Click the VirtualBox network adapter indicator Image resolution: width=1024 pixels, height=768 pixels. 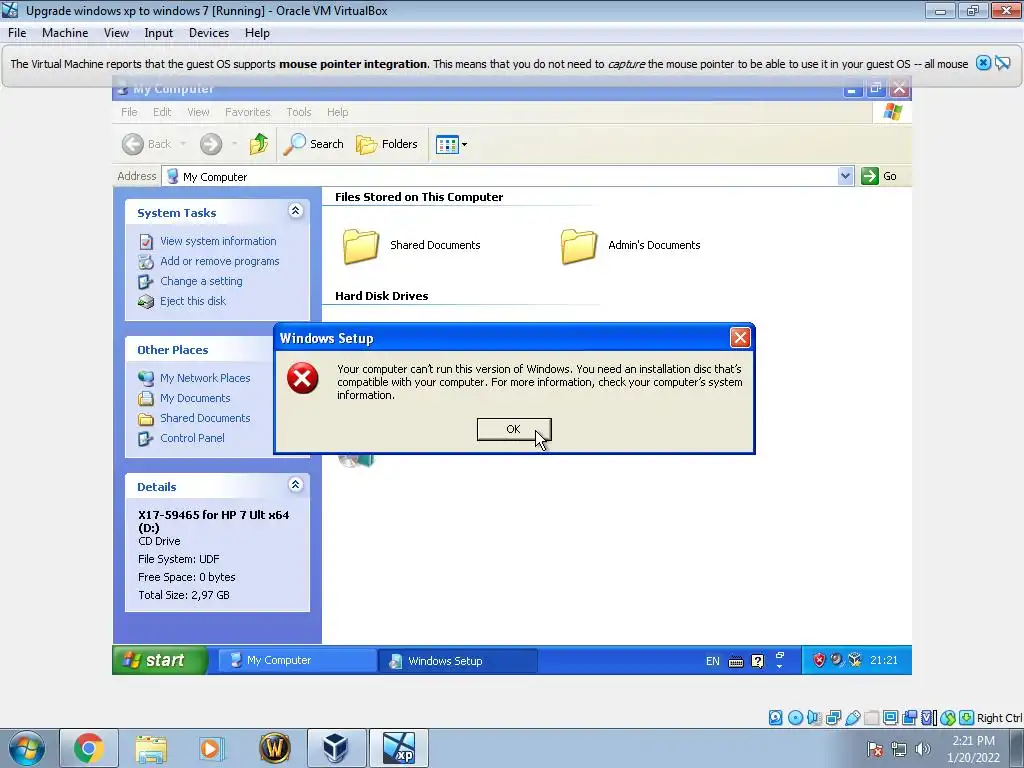[833, 718]
